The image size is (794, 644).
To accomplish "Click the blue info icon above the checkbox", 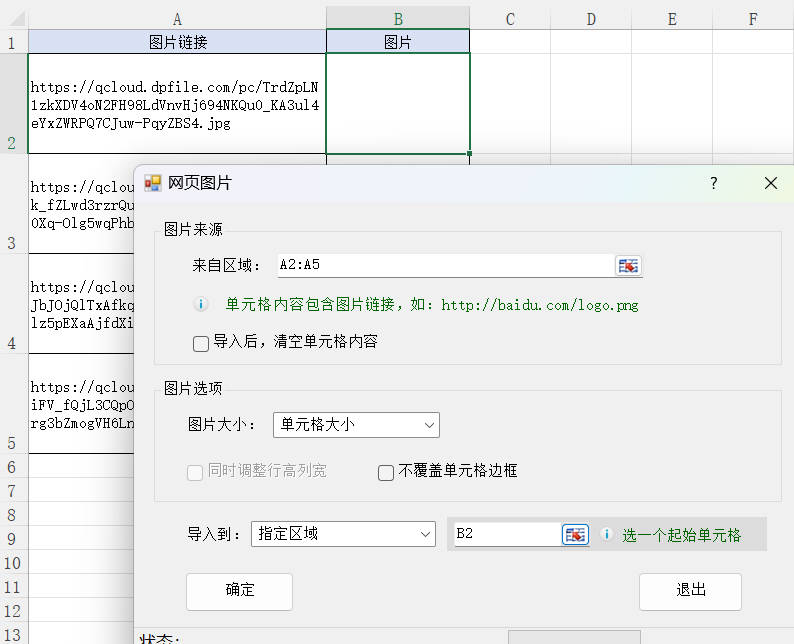I will (201, 304).
